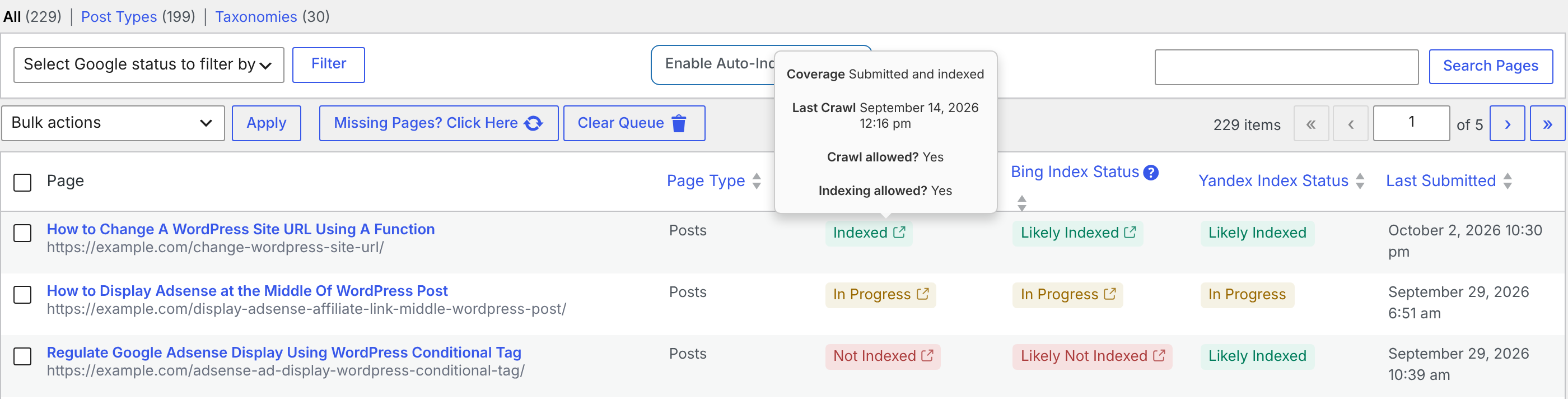Click the Filter button

click(328, 64)
